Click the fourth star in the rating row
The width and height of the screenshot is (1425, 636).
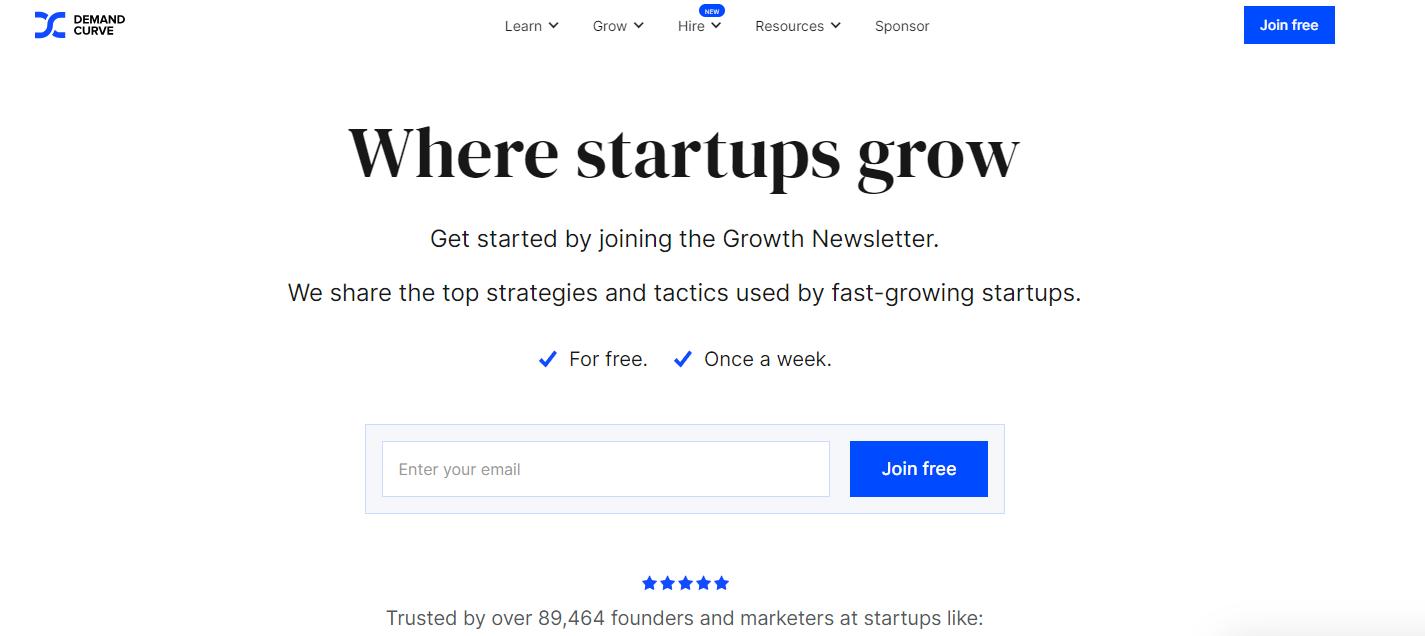point(703,583)
